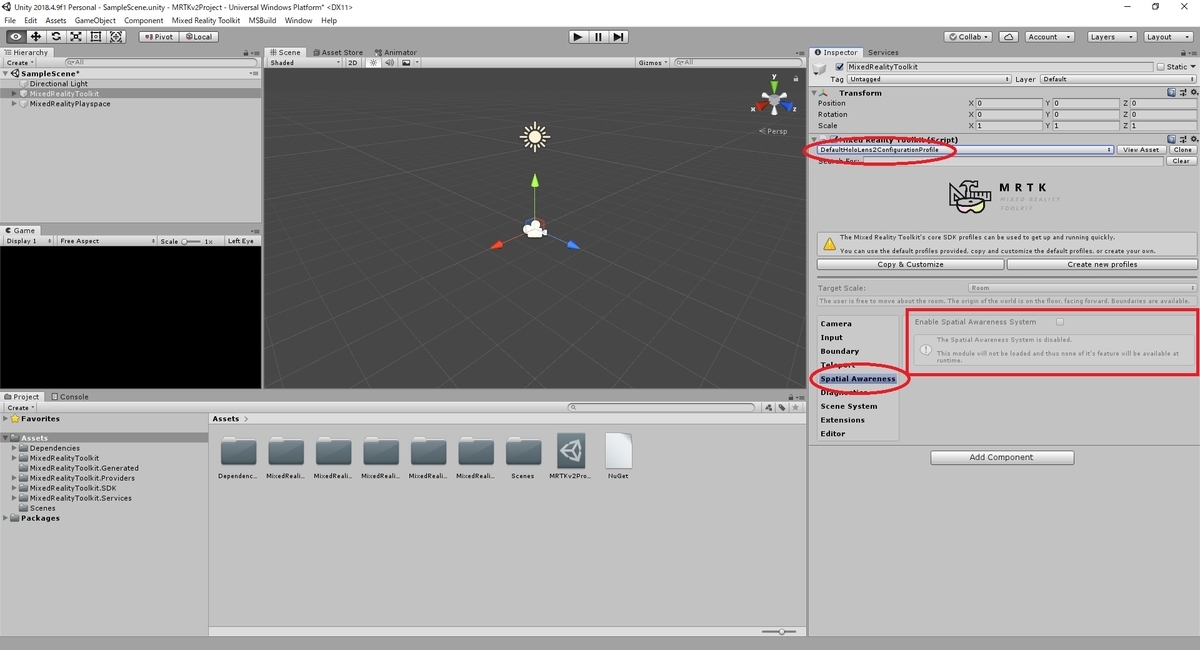Open the Assets menu
The image size is (1200, 650).
click(56, 20)
